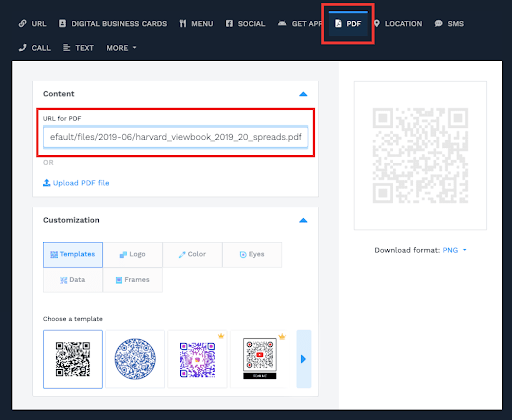
Task: Click the URL for PDF input field
Action: [x=176, y=137]
